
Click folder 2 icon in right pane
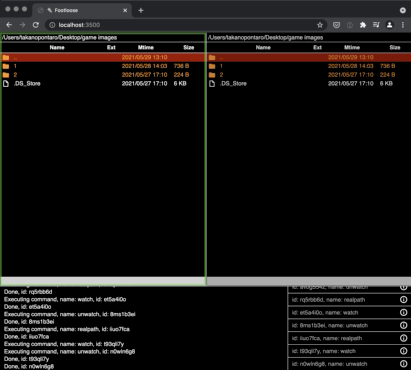click(212, 75)
